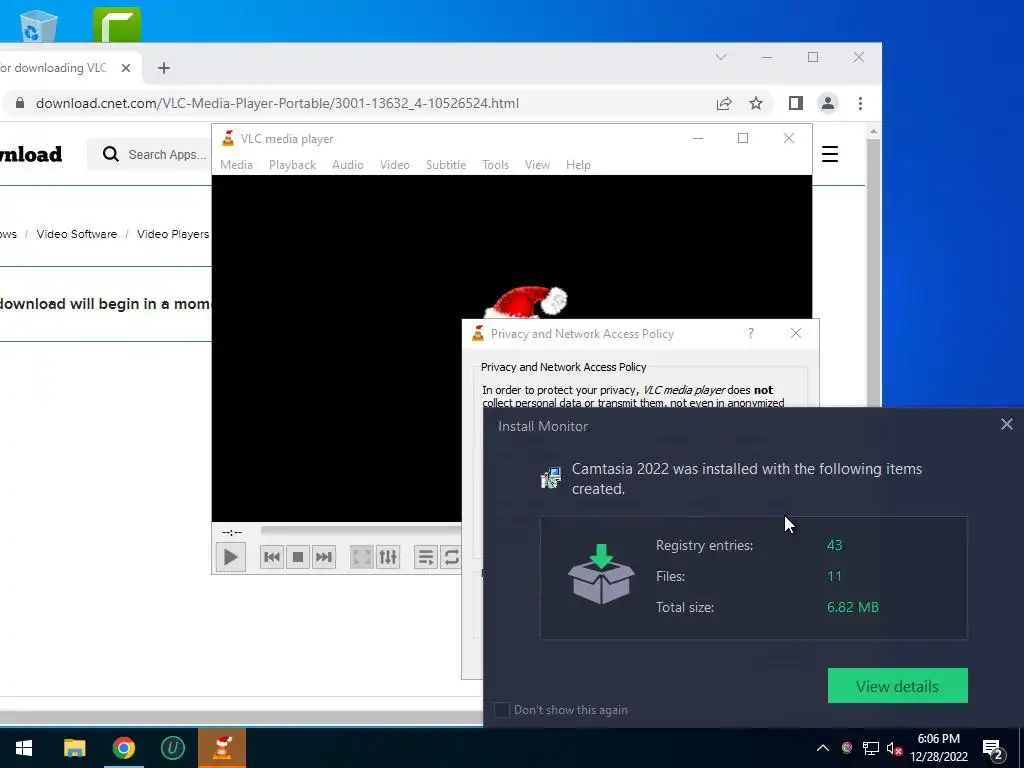Show VLC extended settings equalizer icon
Image resolution: width=1024 pixels, height=768 pixels.
(388, 557)
